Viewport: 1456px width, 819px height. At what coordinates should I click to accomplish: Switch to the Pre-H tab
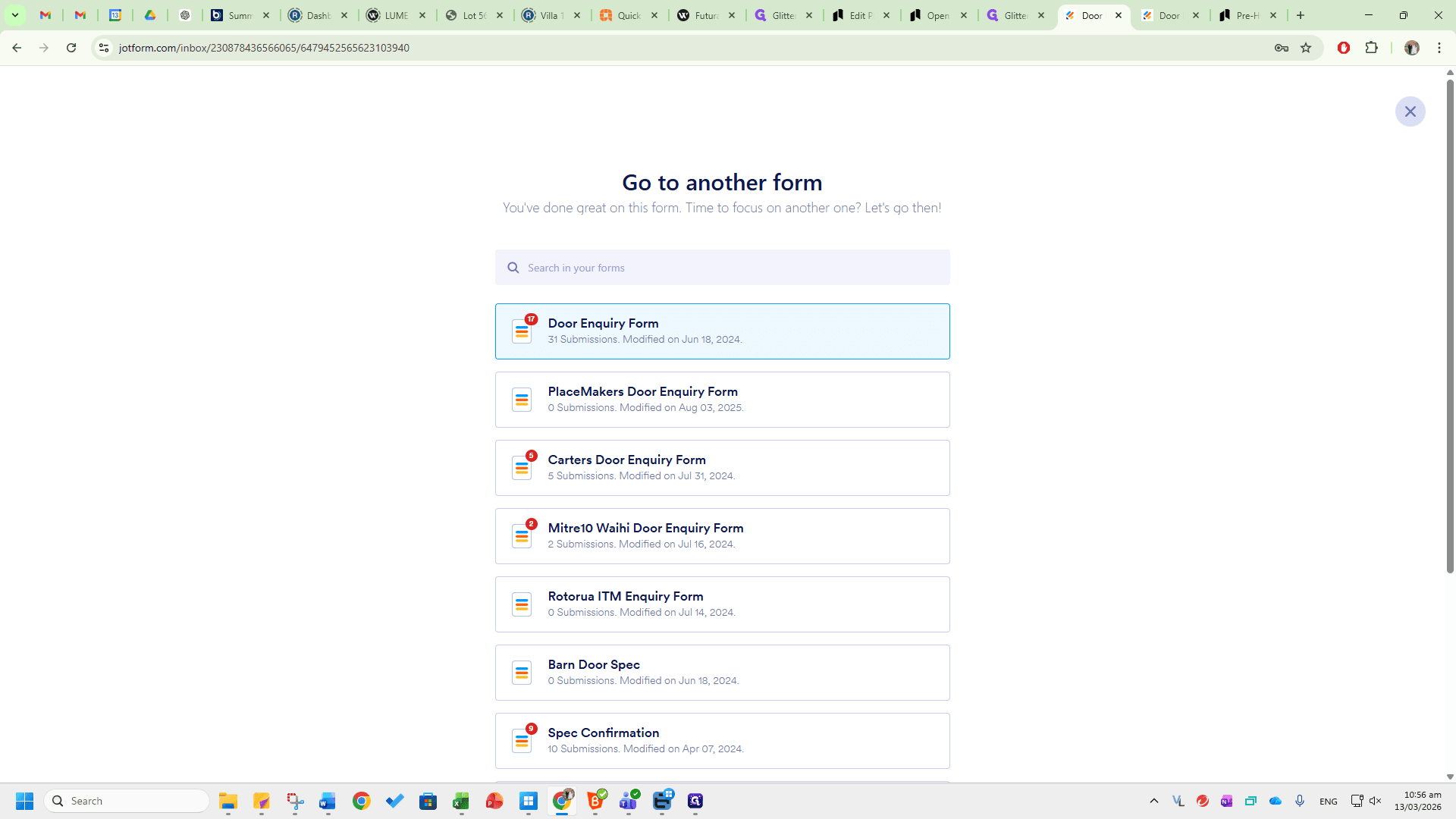(x=1247, y=15)
